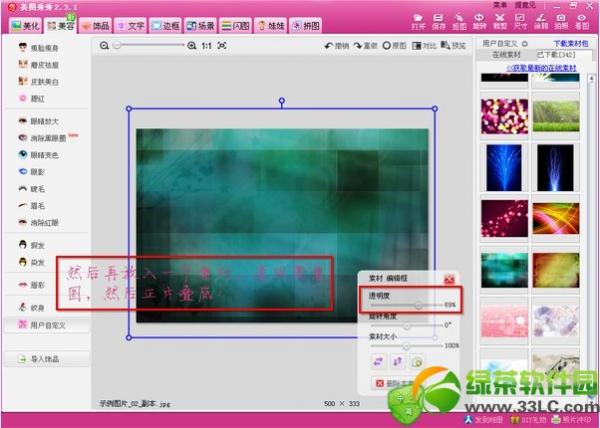Select 磨皮祛痘 skin smoothing tool

[39, 65]
